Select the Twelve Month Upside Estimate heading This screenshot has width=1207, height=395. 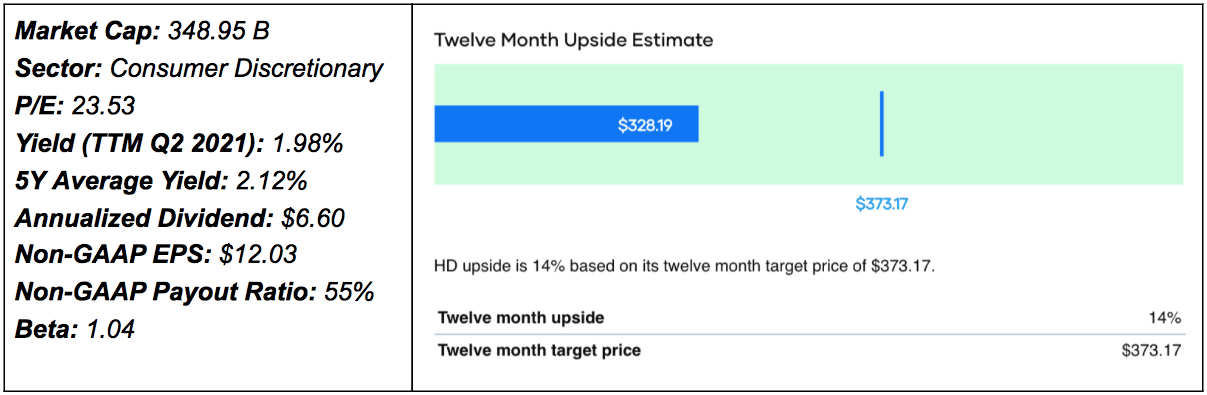574,40
